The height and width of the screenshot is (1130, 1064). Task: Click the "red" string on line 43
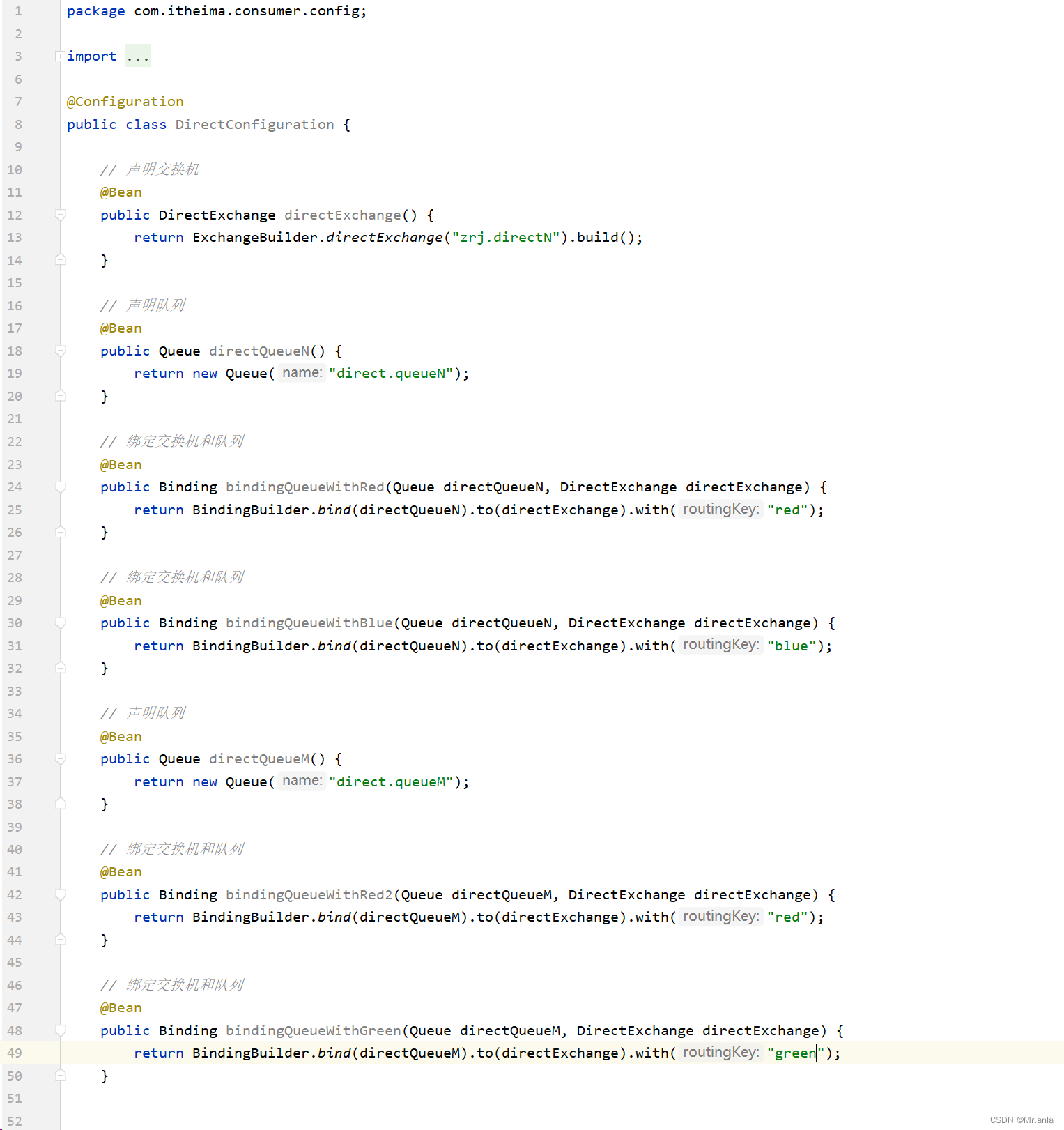[x=787, y=917]
